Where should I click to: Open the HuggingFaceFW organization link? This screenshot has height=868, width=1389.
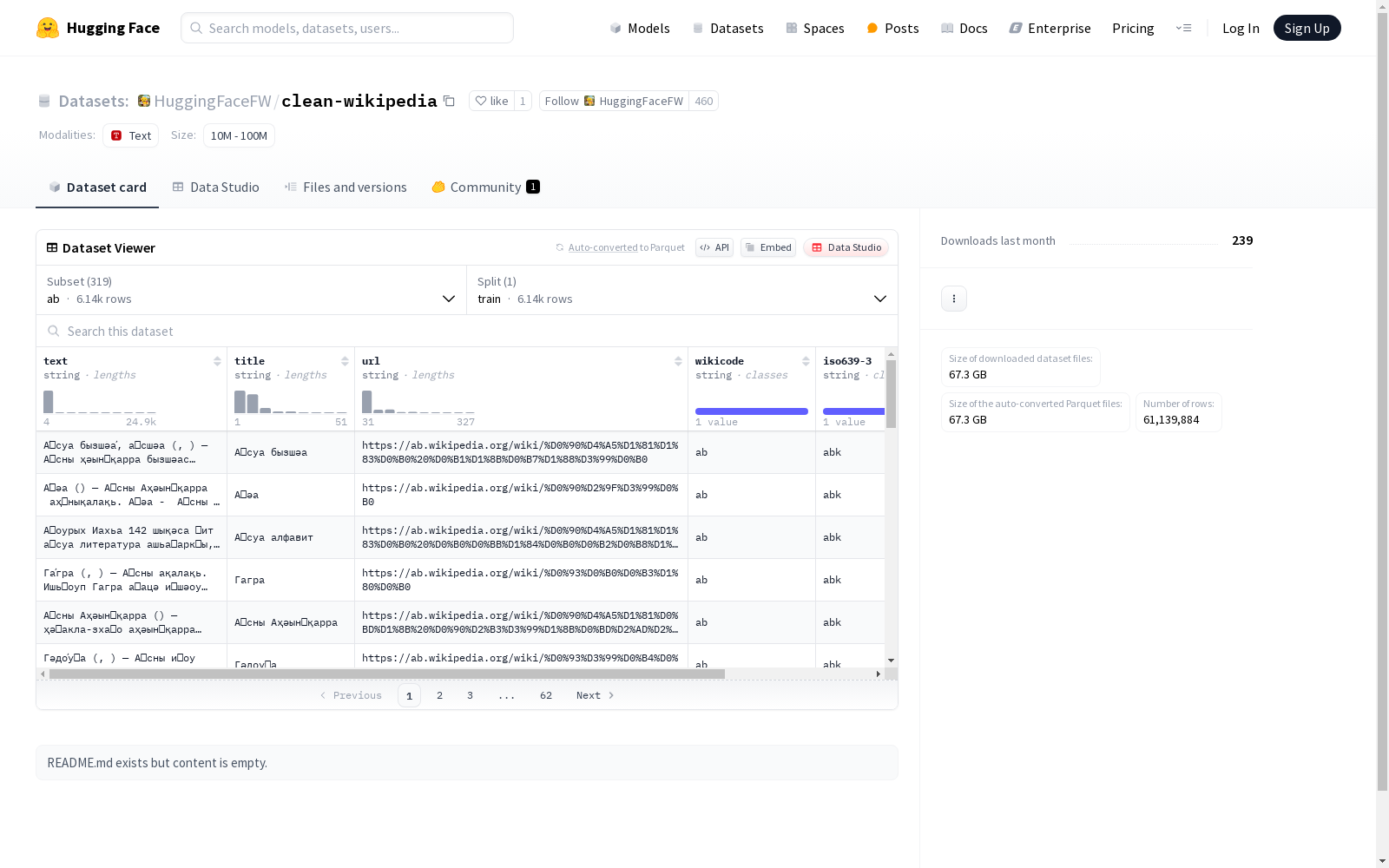click(x=213, y=101)
